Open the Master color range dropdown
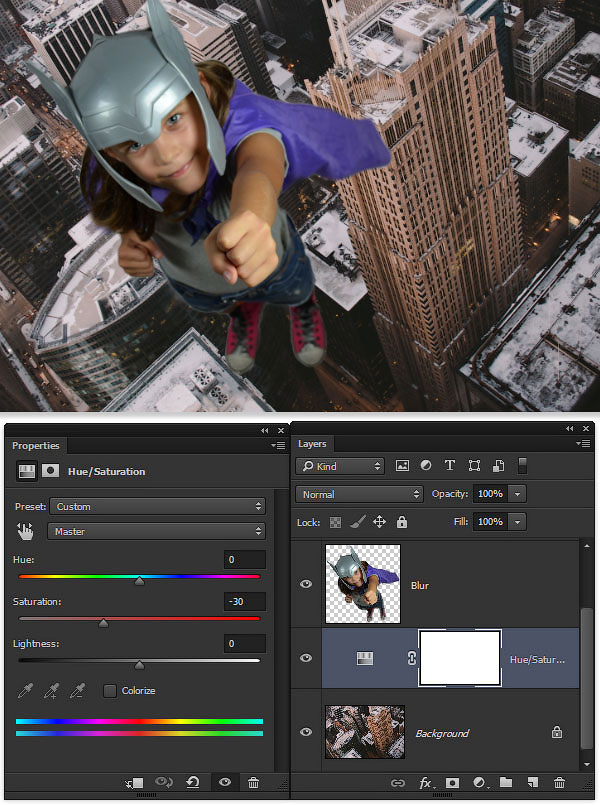 tap(156, 531)
